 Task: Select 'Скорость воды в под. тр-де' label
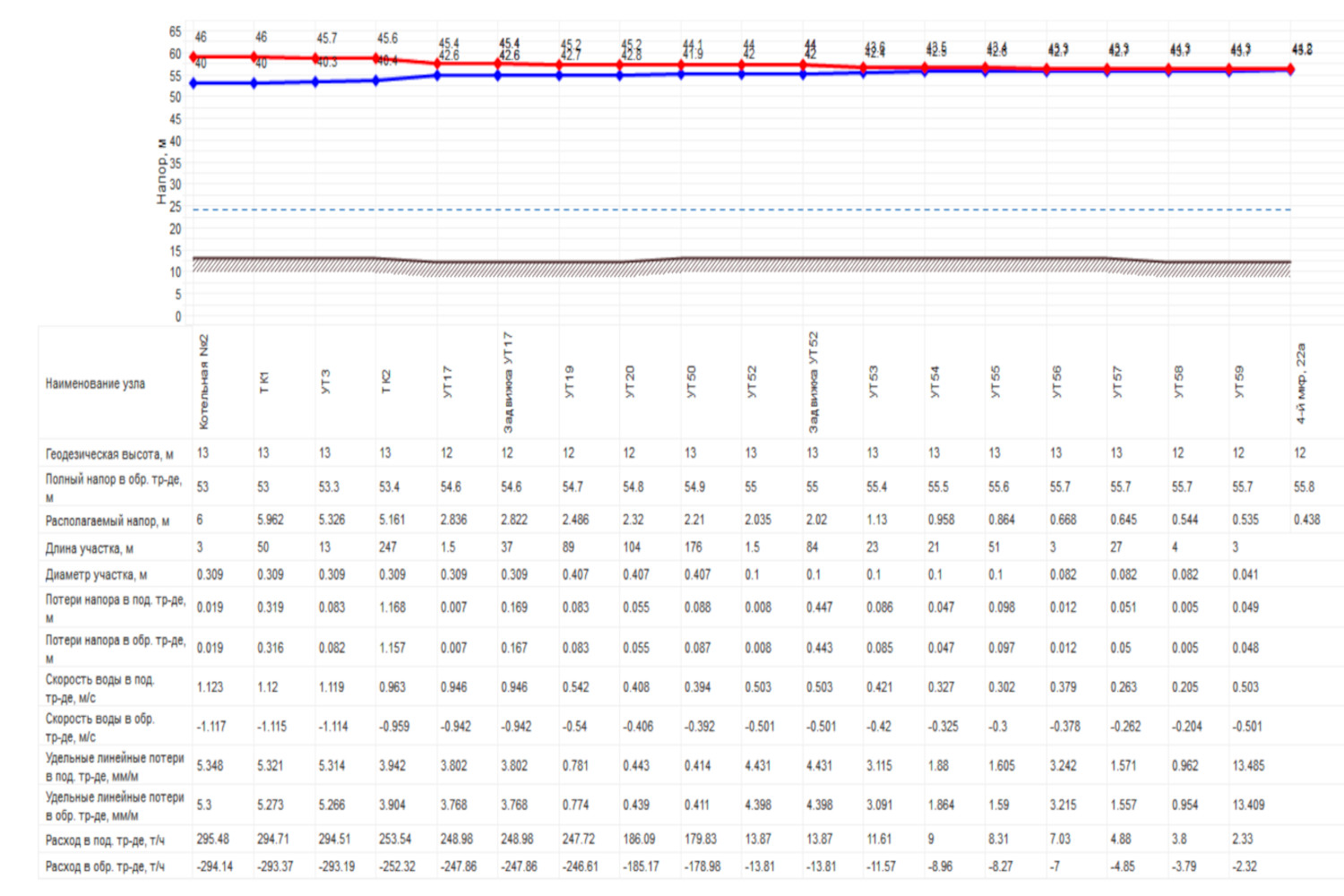(100, 688)
